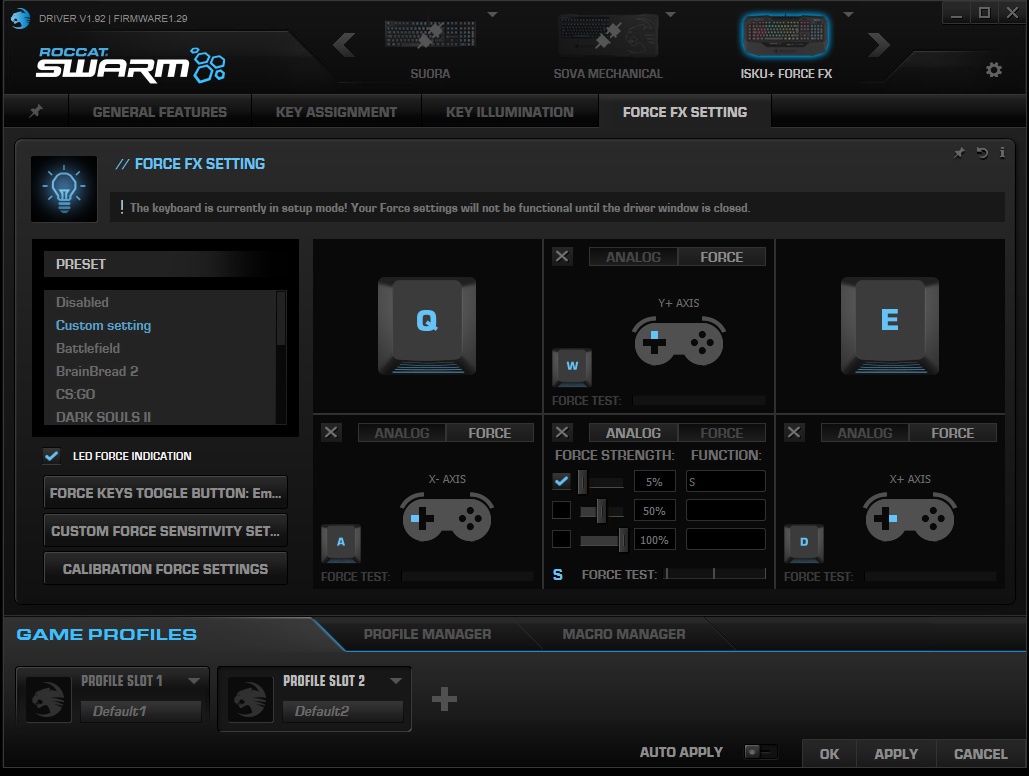Viewport: 1029px width, 776px height.
Task: Show info with the i icon
Action: pos(1002,152)
